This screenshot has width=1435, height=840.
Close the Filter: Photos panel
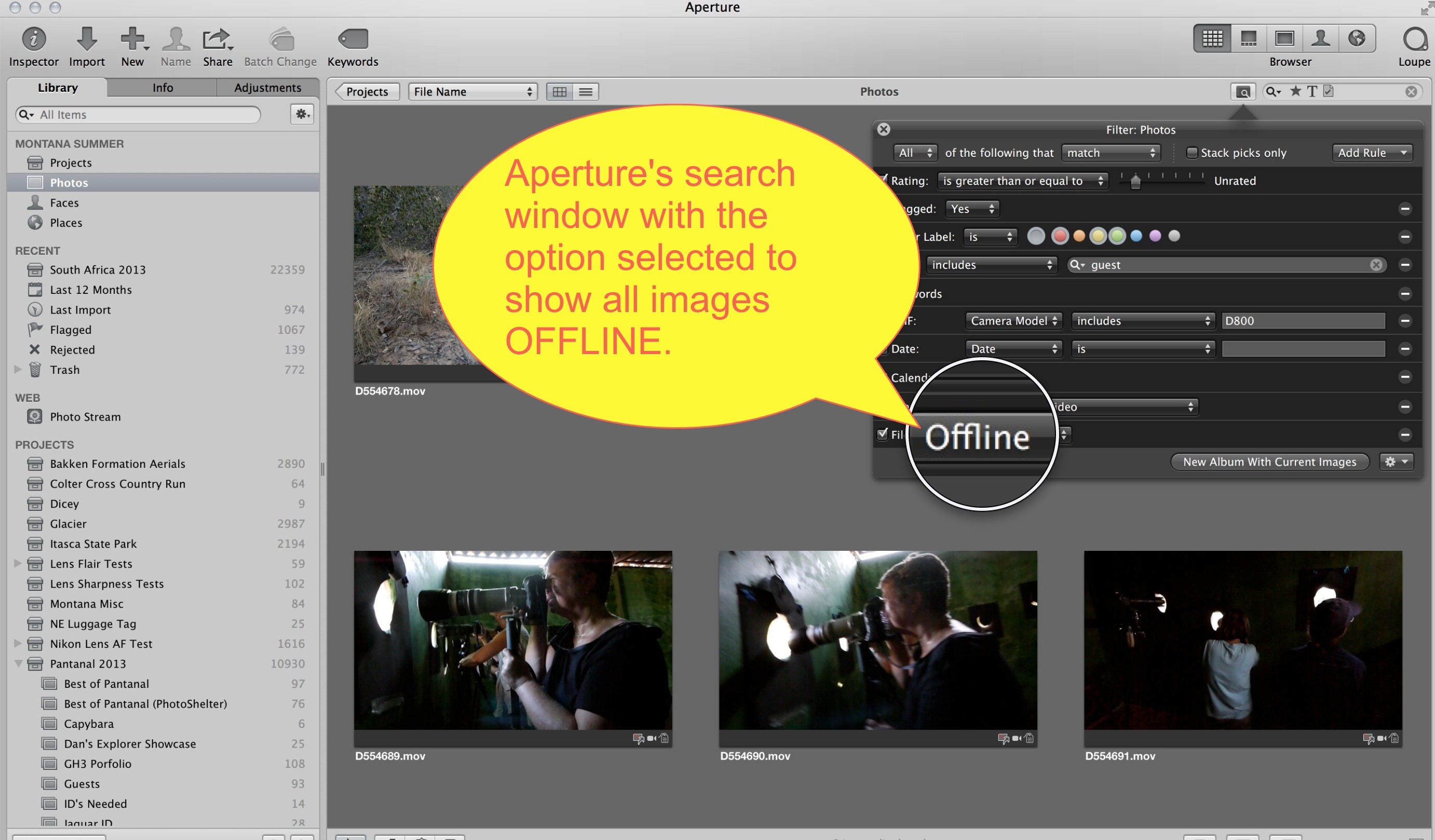(x=883, y=129)
